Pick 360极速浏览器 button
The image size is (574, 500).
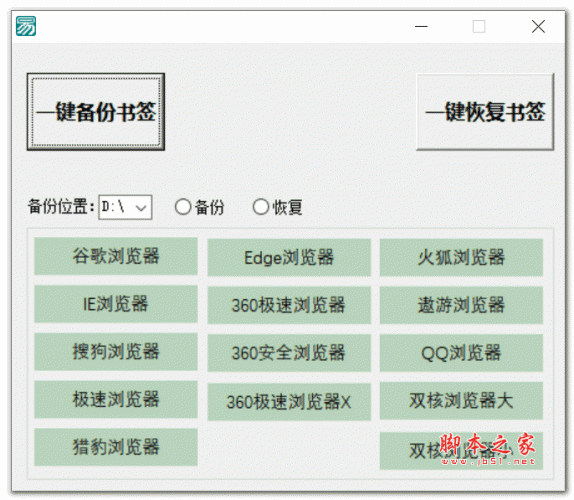(289, 305)
